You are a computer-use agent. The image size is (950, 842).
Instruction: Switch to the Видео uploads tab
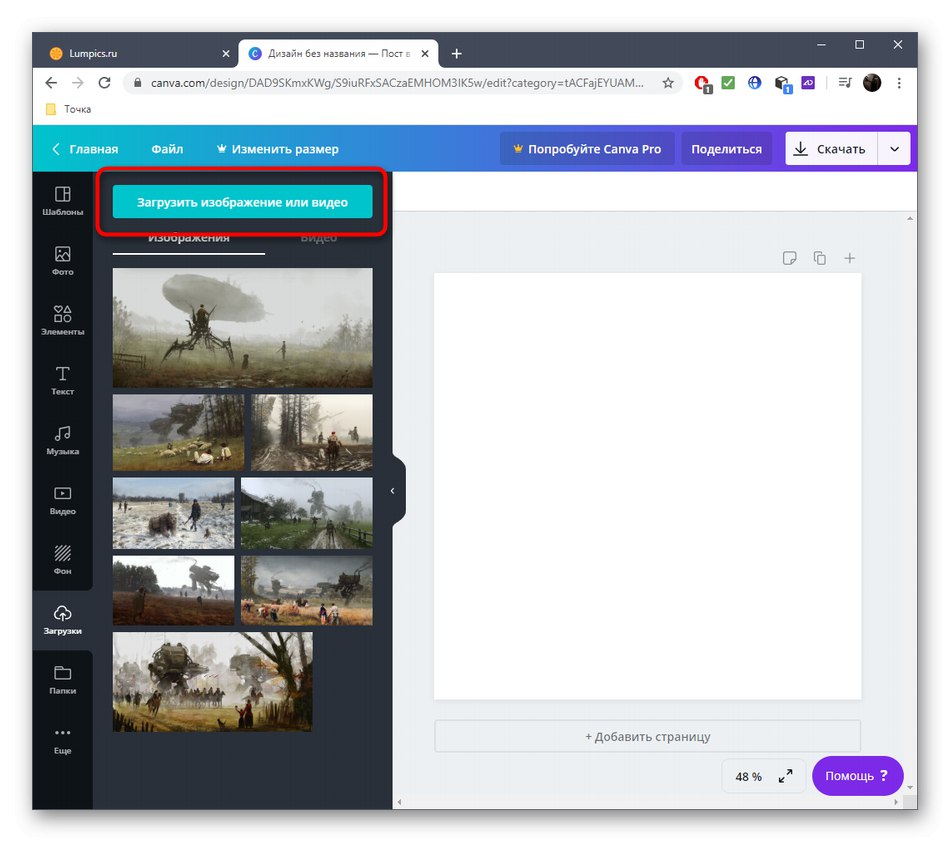point(319,239)
